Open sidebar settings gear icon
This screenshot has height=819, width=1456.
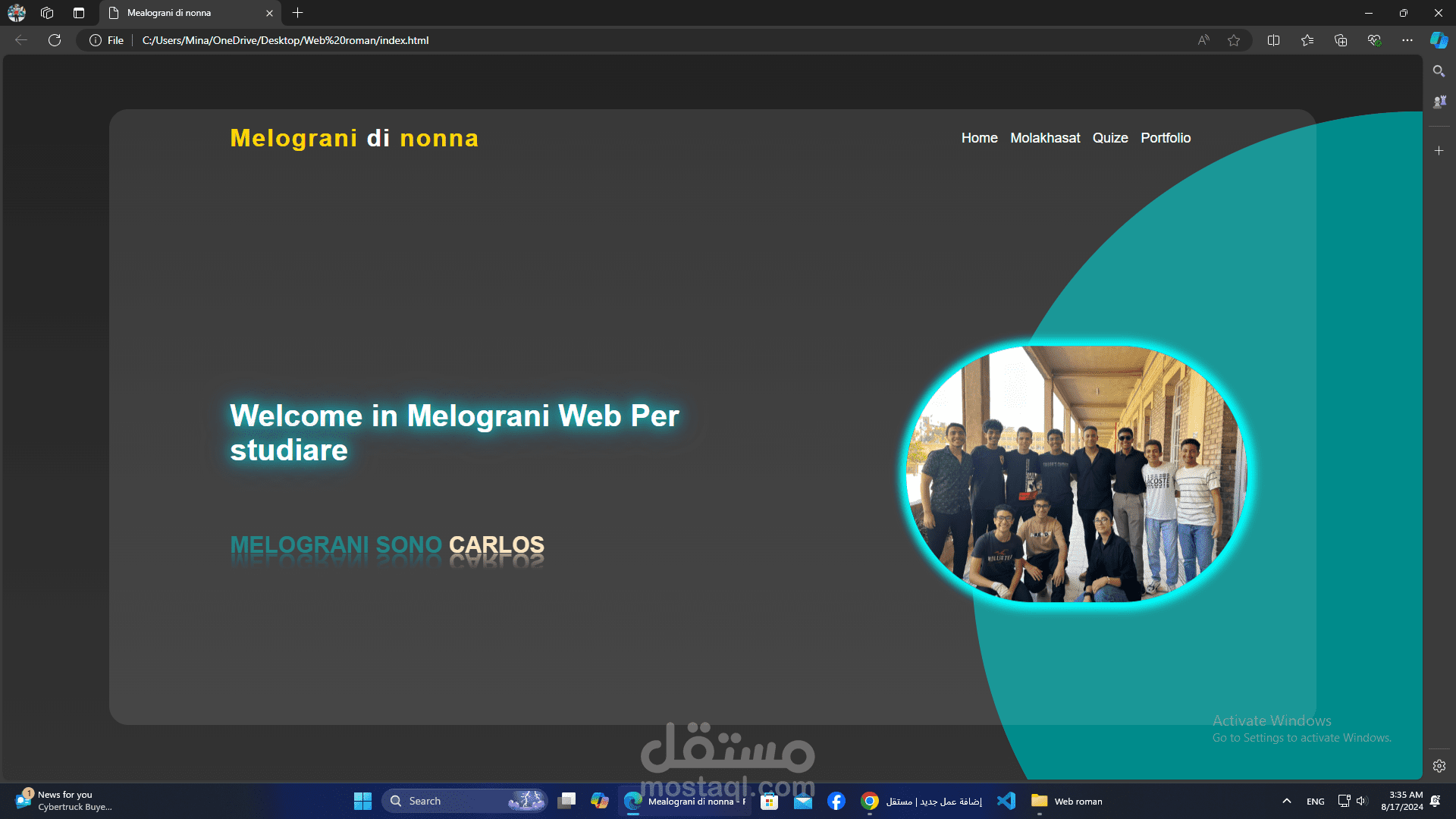pos(1439,766)
